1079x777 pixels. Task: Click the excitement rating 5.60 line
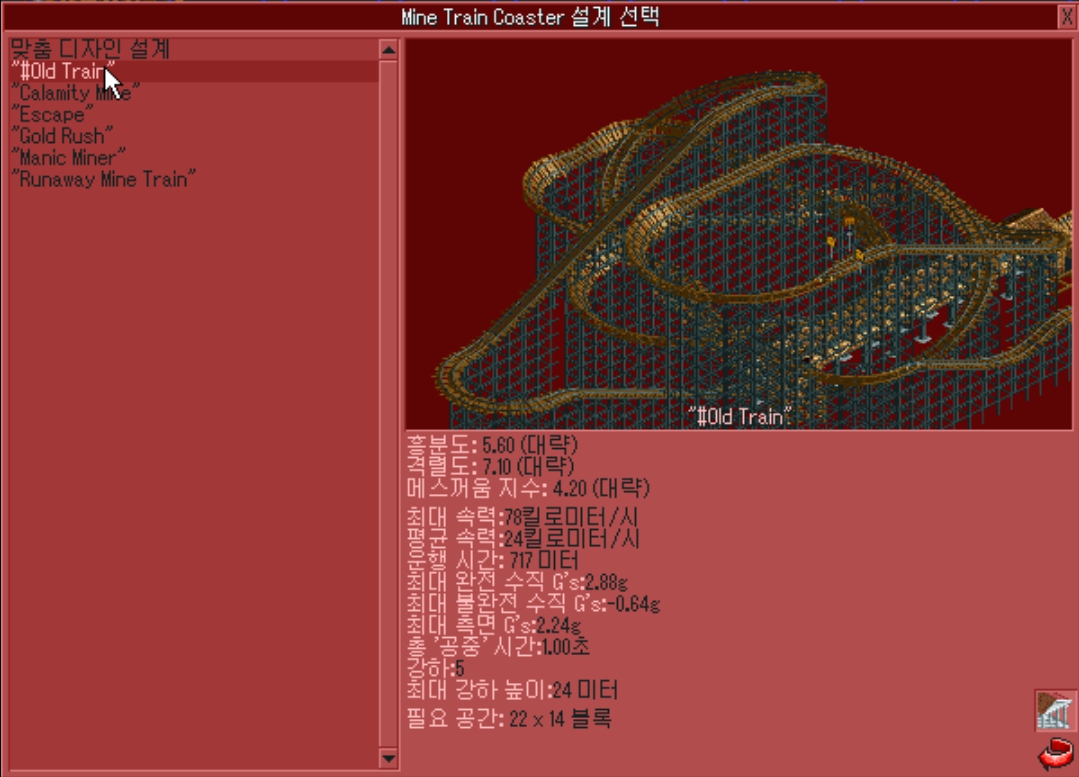click(x=493, y=445)
